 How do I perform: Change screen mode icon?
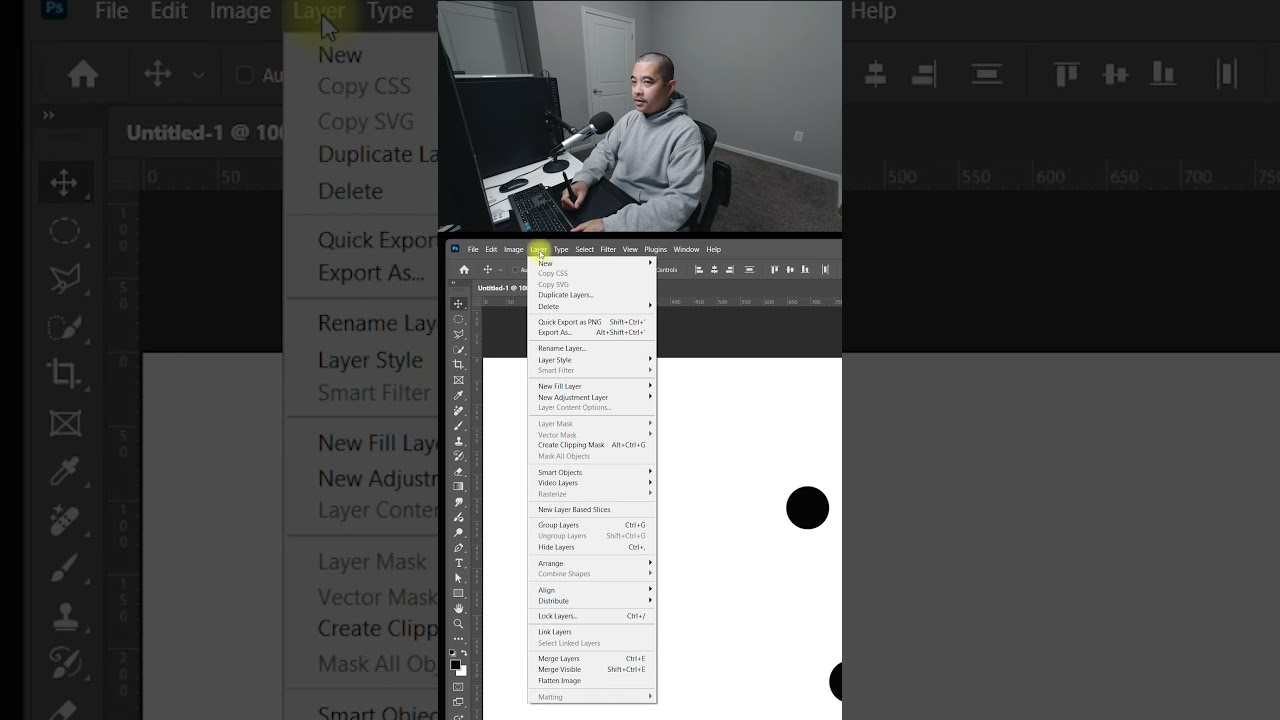click(459, 702)
